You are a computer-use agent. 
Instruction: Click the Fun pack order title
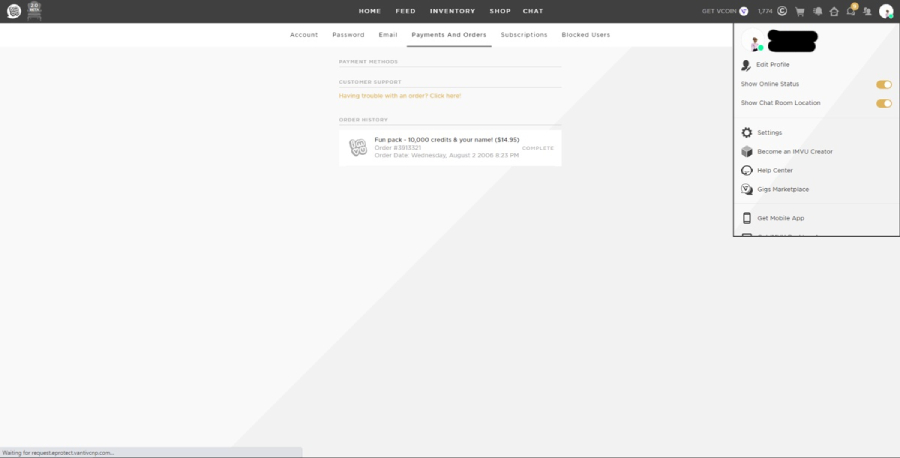pyautogui.click(x=447, y=139)
